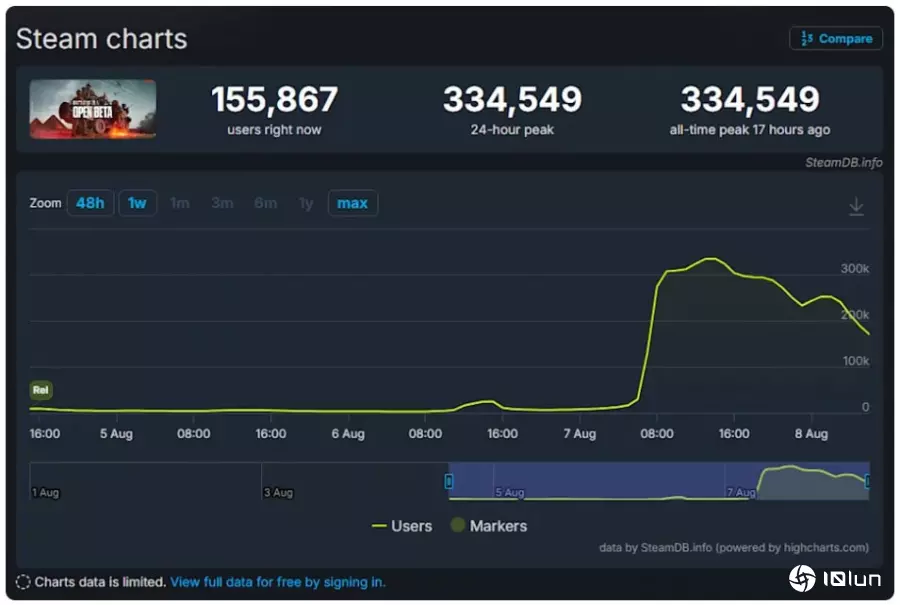Click the '3 Aug' label in the navigator
900x605 pixels.
278,492
